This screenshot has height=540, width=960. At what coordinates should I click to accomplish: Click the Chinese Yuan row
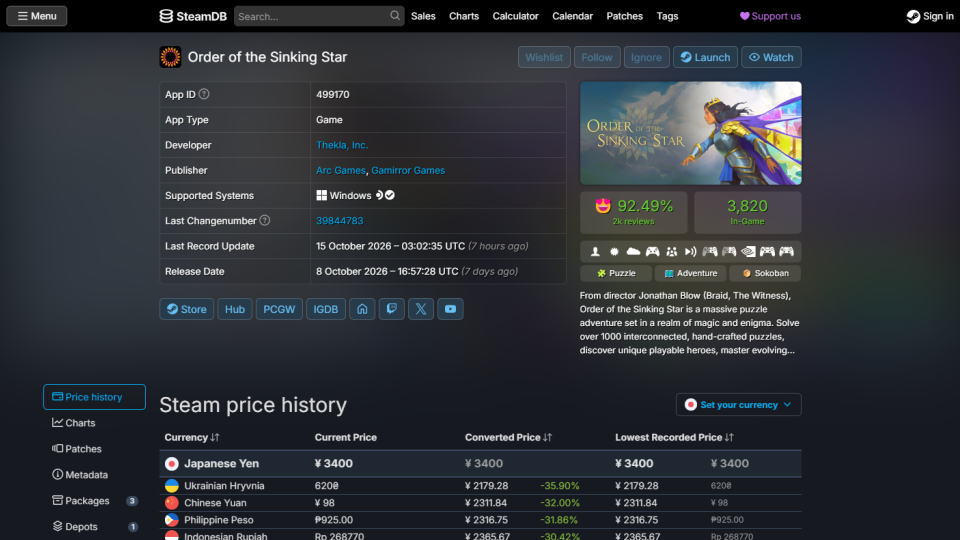480,503
